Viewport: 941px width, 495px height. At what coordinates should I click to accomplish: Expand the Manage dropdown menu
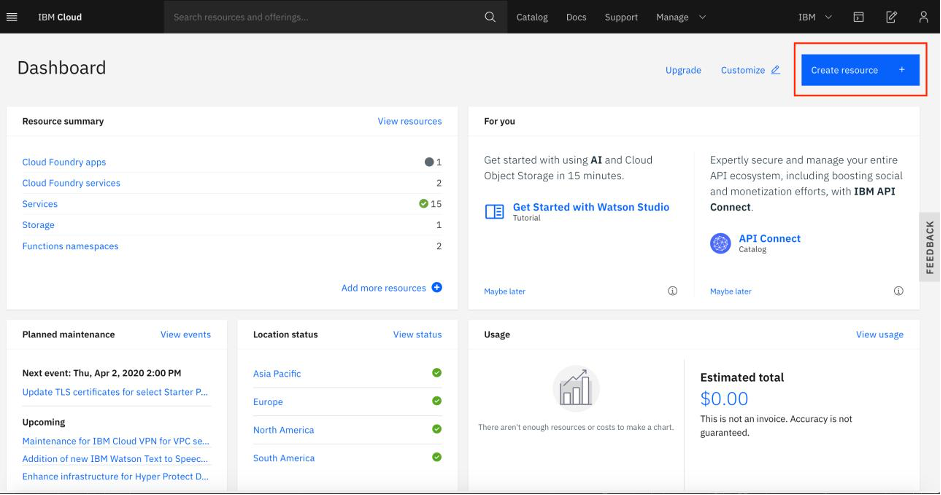[x=681, y=17]
